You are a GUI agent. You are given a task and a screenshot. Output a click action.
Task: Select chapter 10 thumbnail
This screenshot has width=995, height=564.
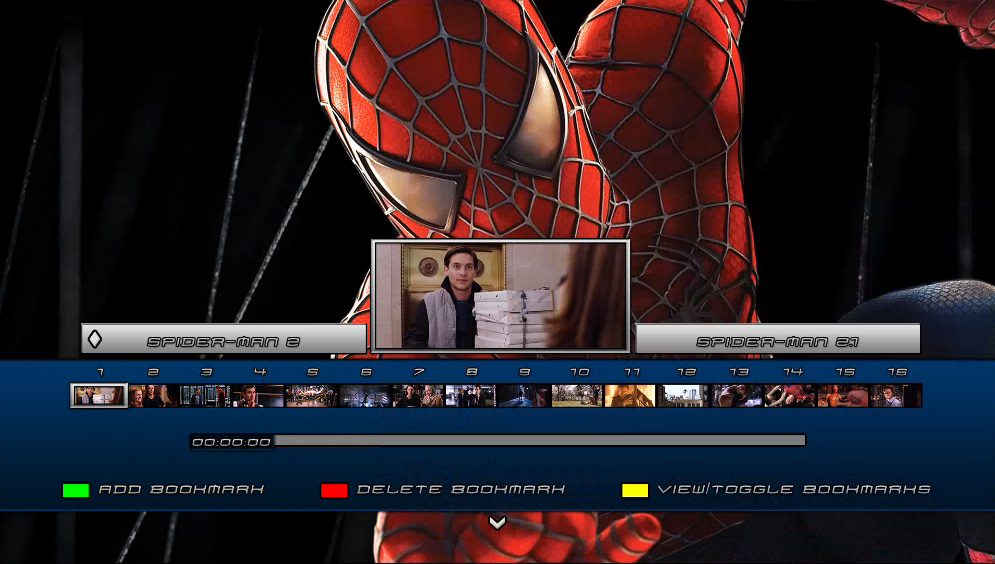(577, 396)
